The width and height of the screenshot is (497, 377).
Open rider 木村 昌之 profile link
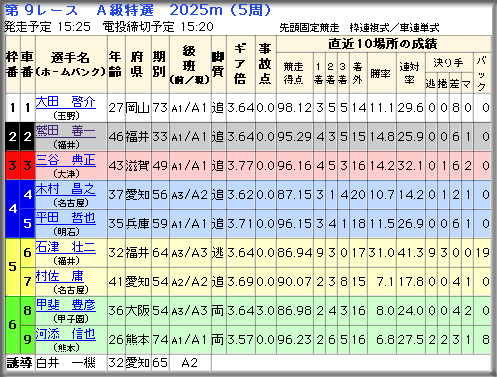65,189
